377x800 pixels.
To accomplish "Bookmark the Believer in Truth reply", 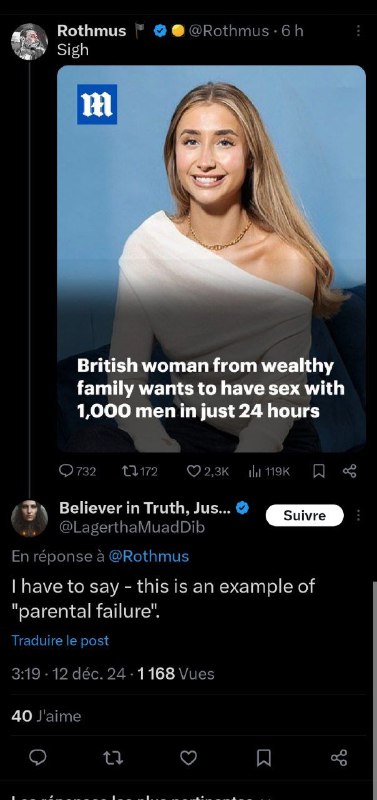I will (x=263, y=758).
